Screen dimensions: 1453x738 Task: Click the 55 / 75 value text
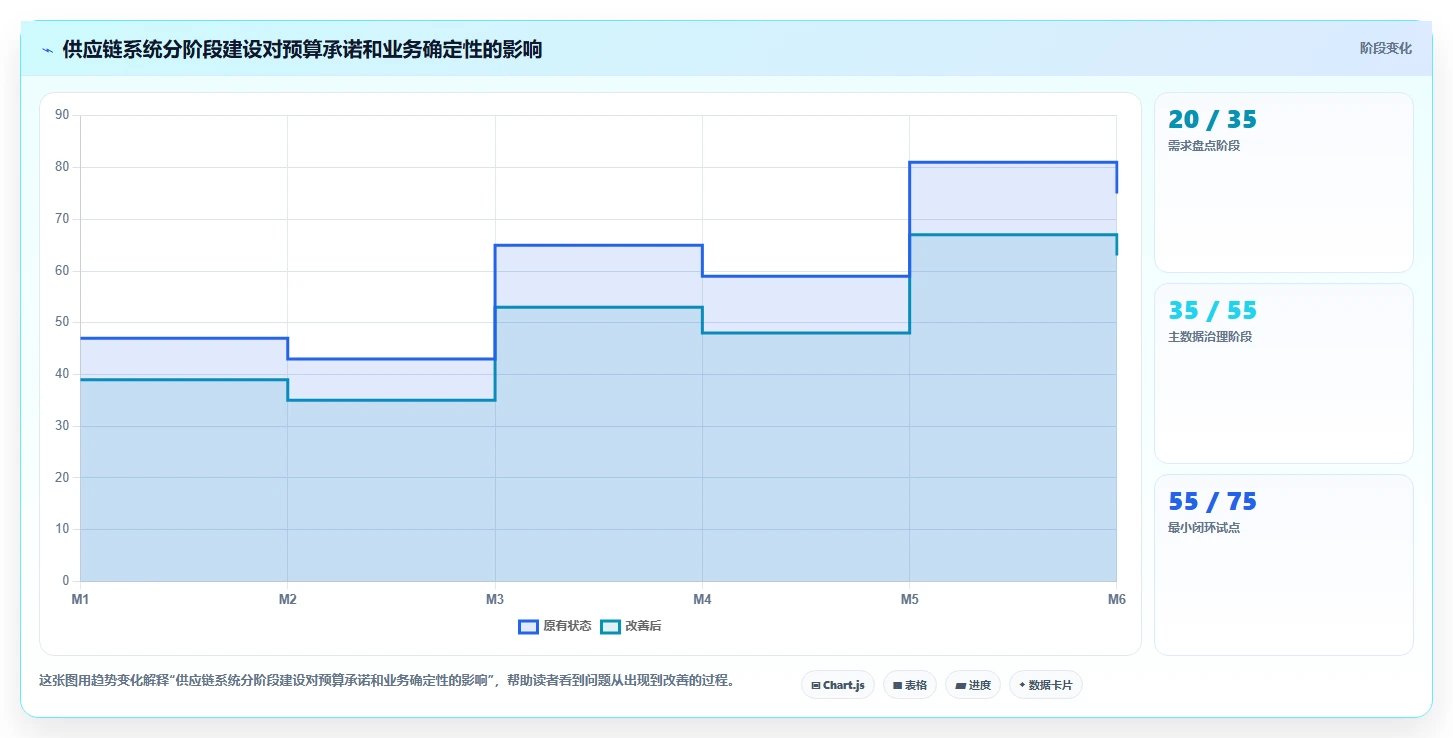(1212, 502)
